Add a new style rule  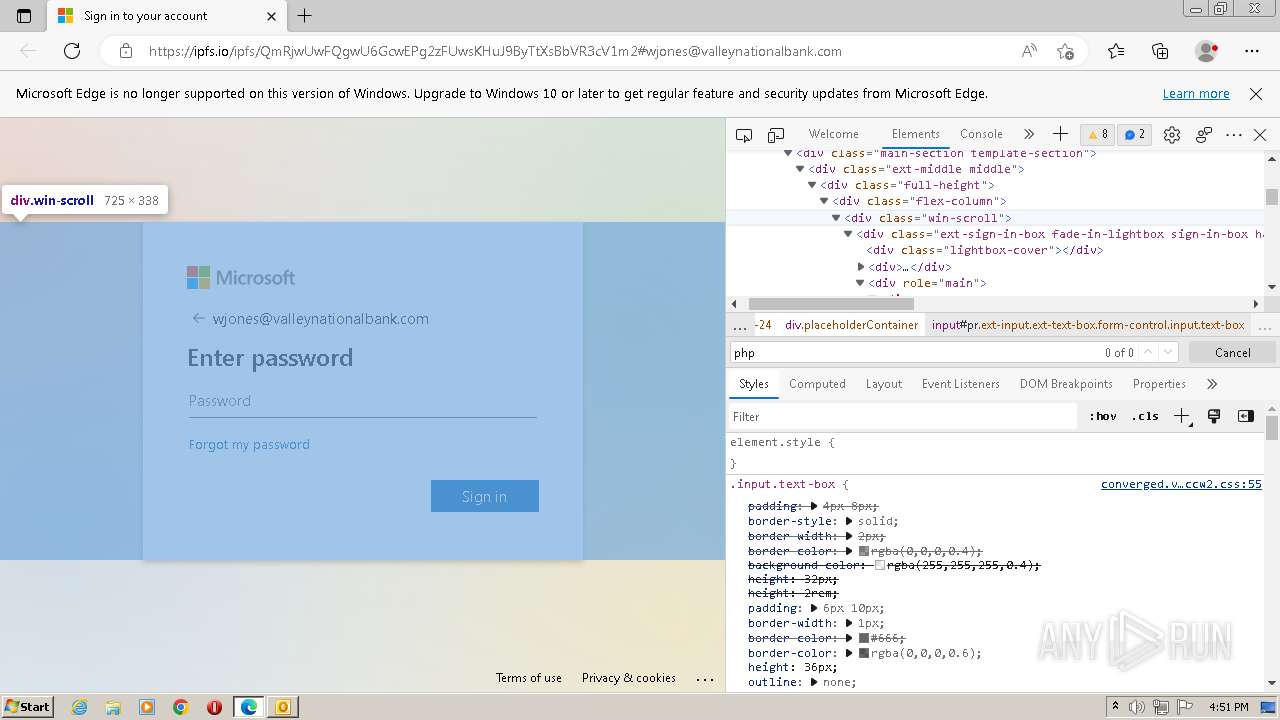click(1182, 416)
